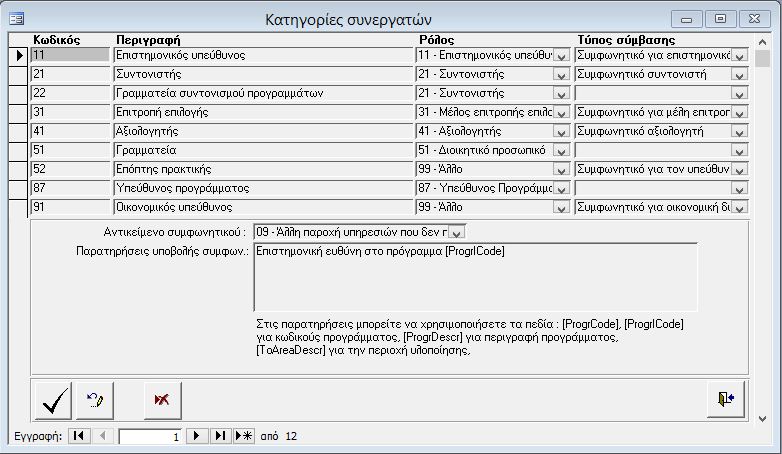The image size is (782, 454).
Task: Click the Περιγραφή field containing Επόπτης πρακτικής
Action: click(x=262, y=169)
